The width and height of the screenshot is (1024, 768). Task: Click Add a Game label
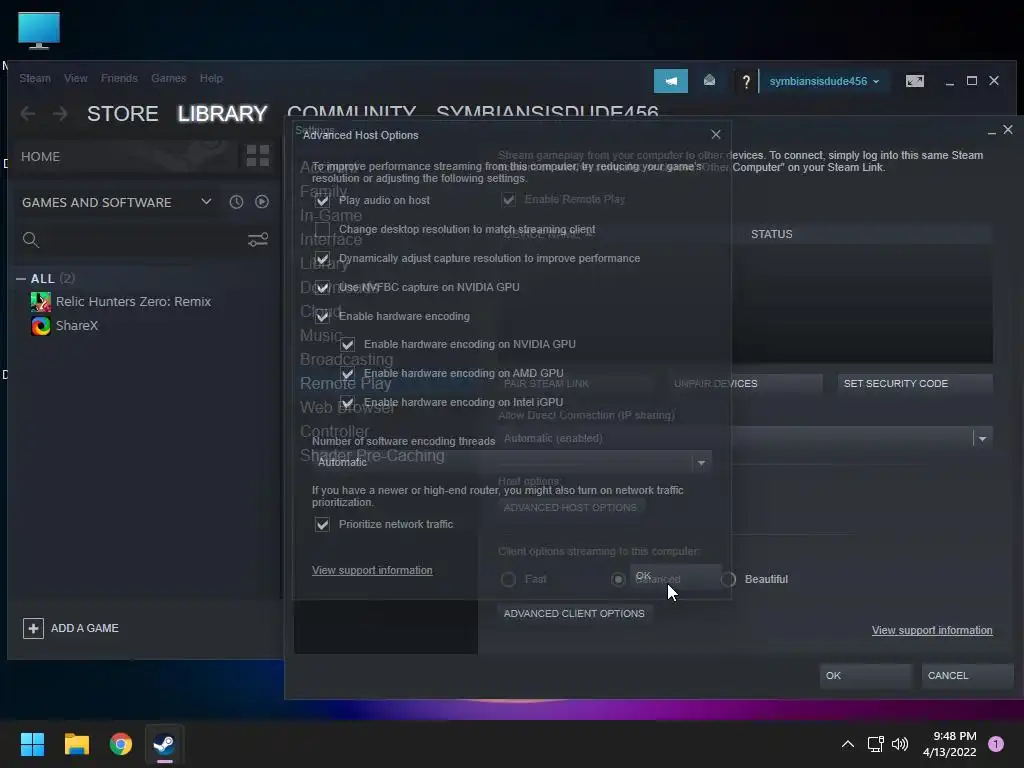point(85,628)
